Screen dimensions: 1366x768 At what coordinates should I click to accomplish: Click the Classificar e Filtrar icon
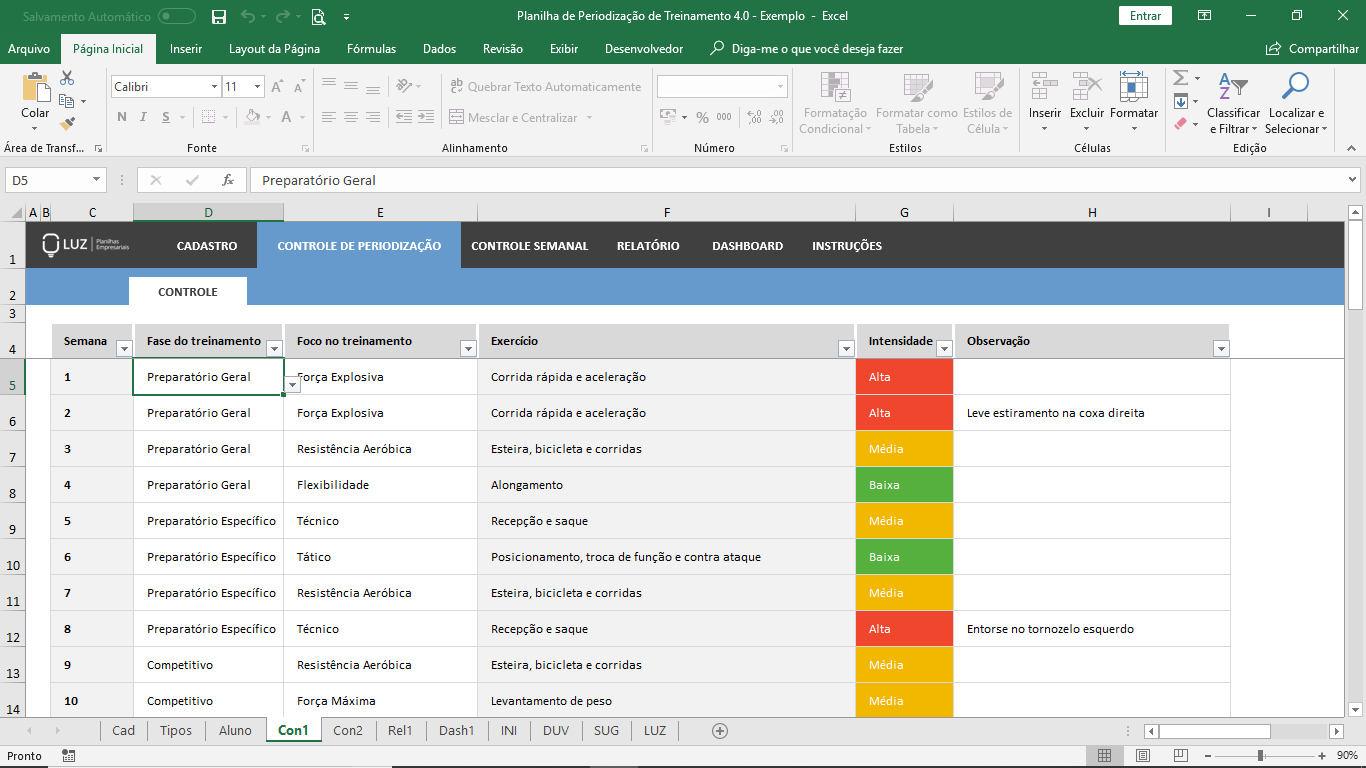coord(1233,87)
